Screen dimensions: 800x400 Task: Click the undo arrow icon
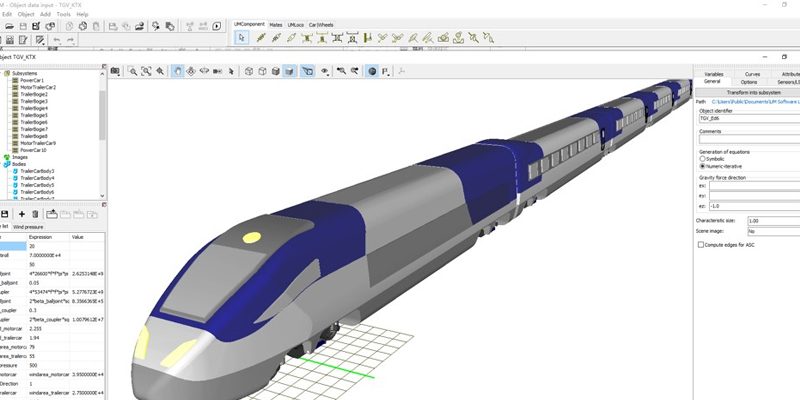pyautogui.click(x=56, y=39)
